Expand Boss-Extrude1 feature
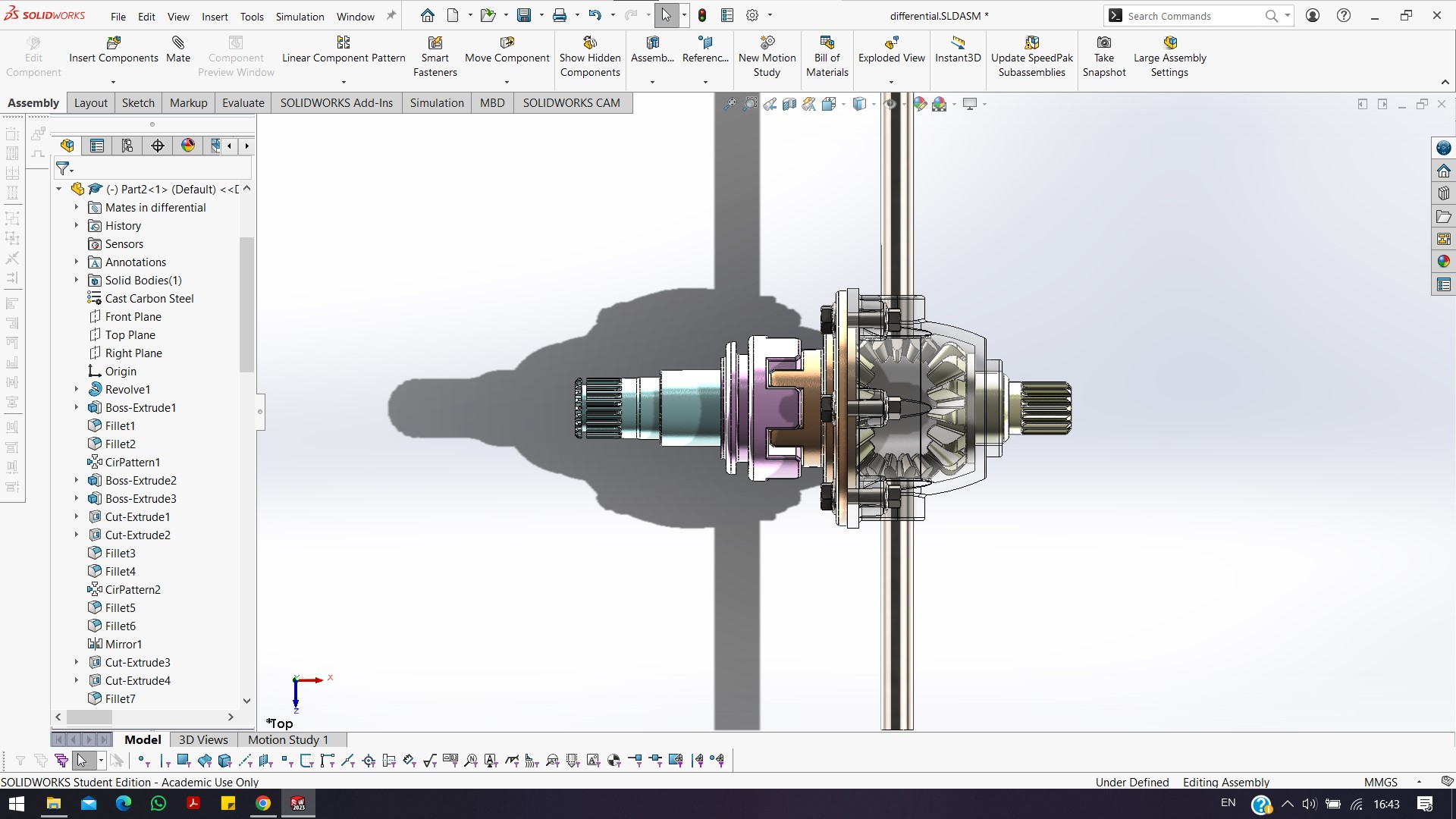1456x819 pixels. coord(76,407)
